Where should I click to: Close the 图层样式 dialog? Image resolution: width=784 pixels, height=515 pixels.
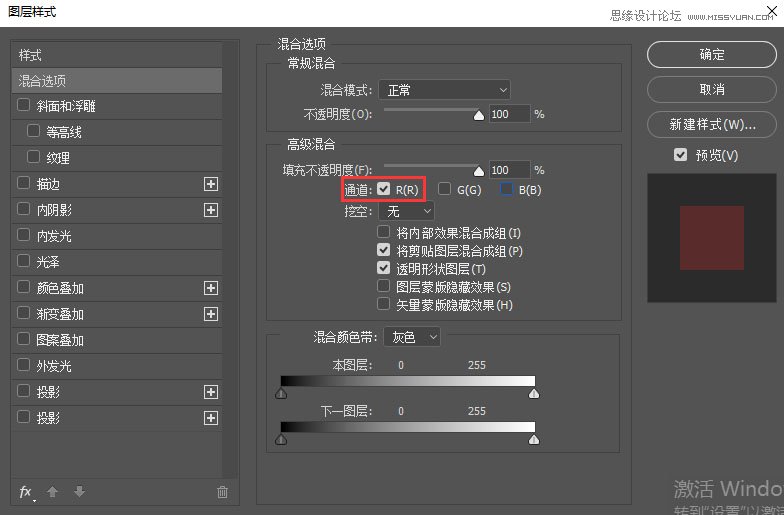(772, 9)
